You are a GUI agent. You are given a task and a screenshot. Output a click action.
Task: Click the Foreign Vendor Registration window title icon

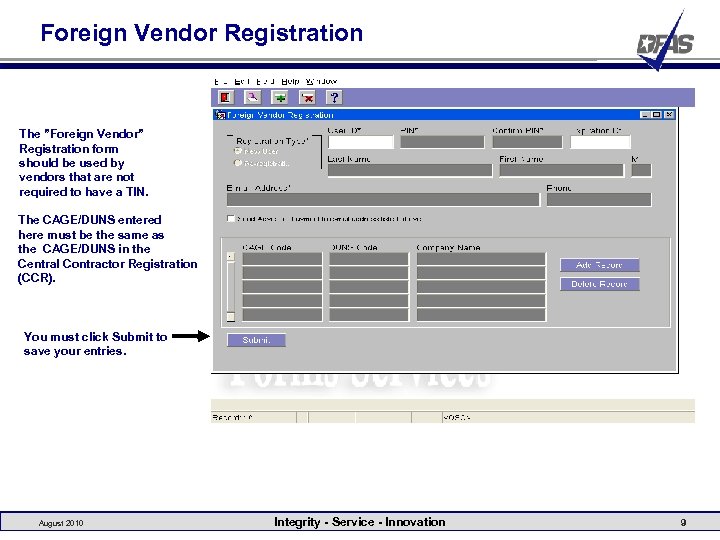point(220,115)
